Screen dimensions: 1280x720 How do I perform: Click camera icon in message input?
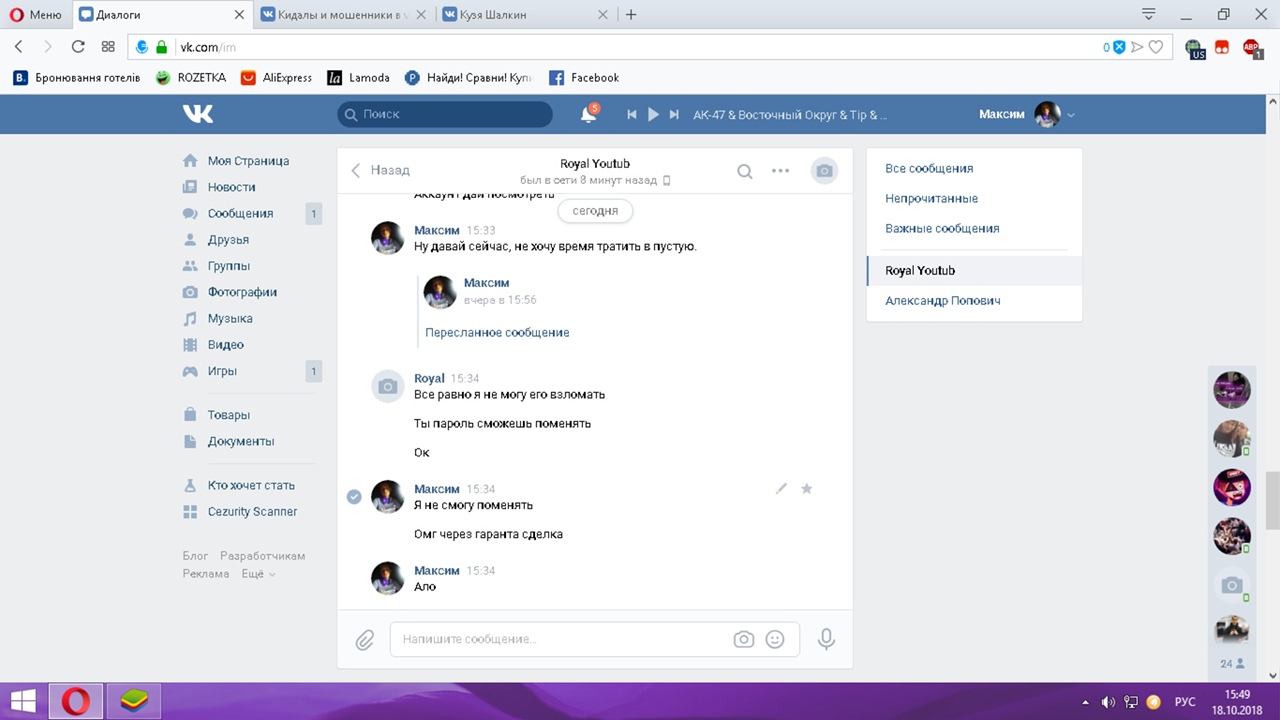(743, 639)
